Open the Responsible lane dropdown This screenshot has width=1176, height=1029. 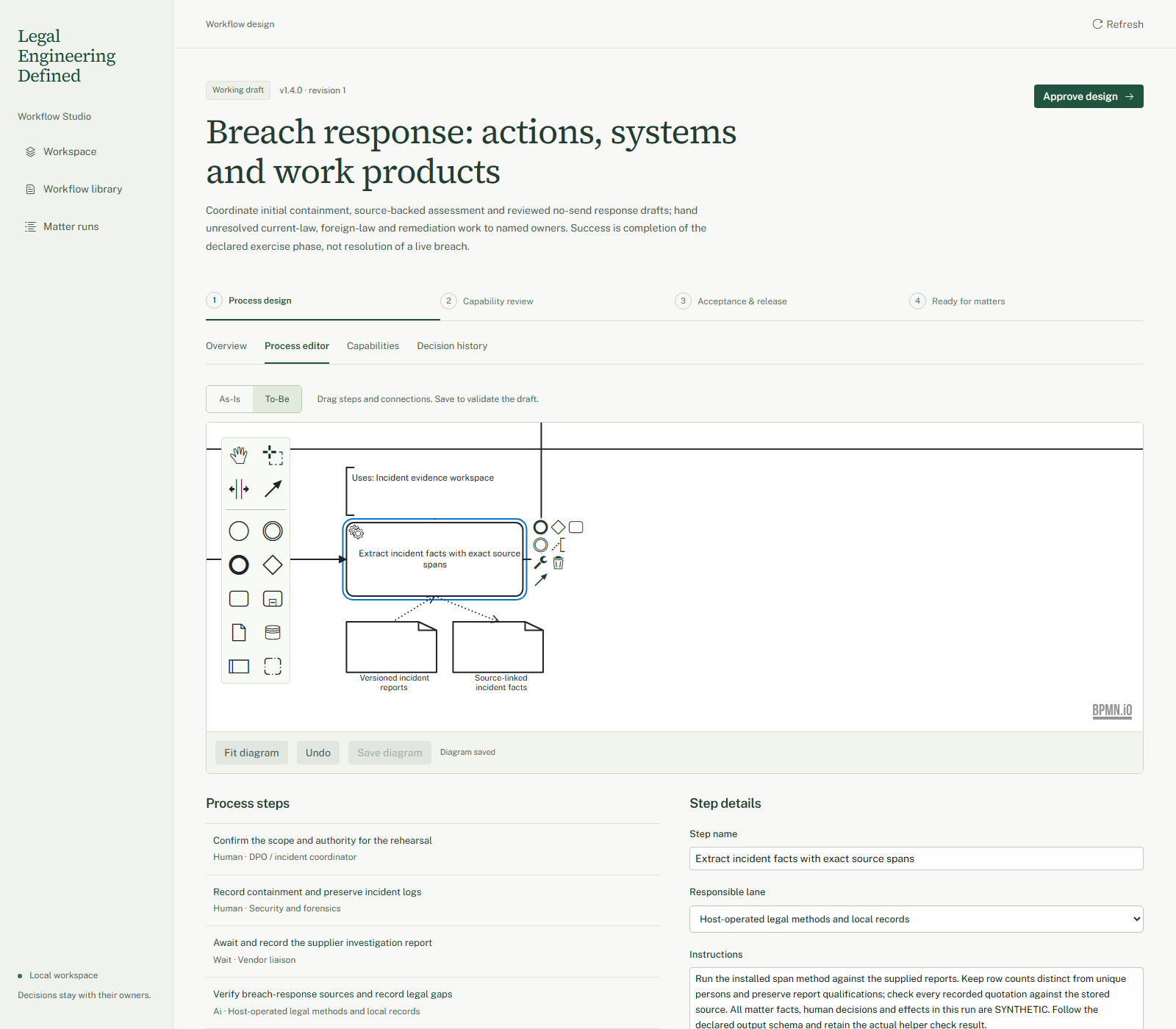point(916,919)
